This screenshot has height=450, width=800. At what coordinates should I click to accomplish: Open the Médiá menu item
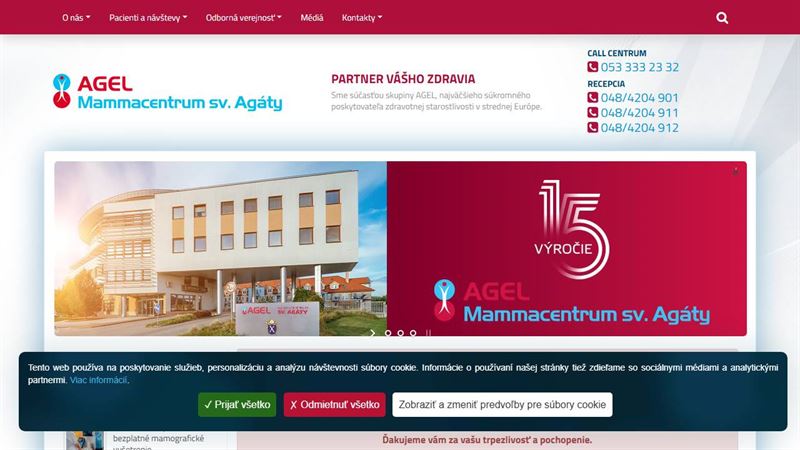[x=312, y=17]
